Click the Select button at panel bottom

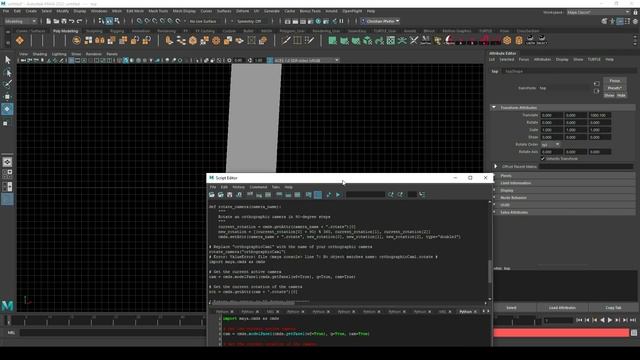(x=511, y=308)
